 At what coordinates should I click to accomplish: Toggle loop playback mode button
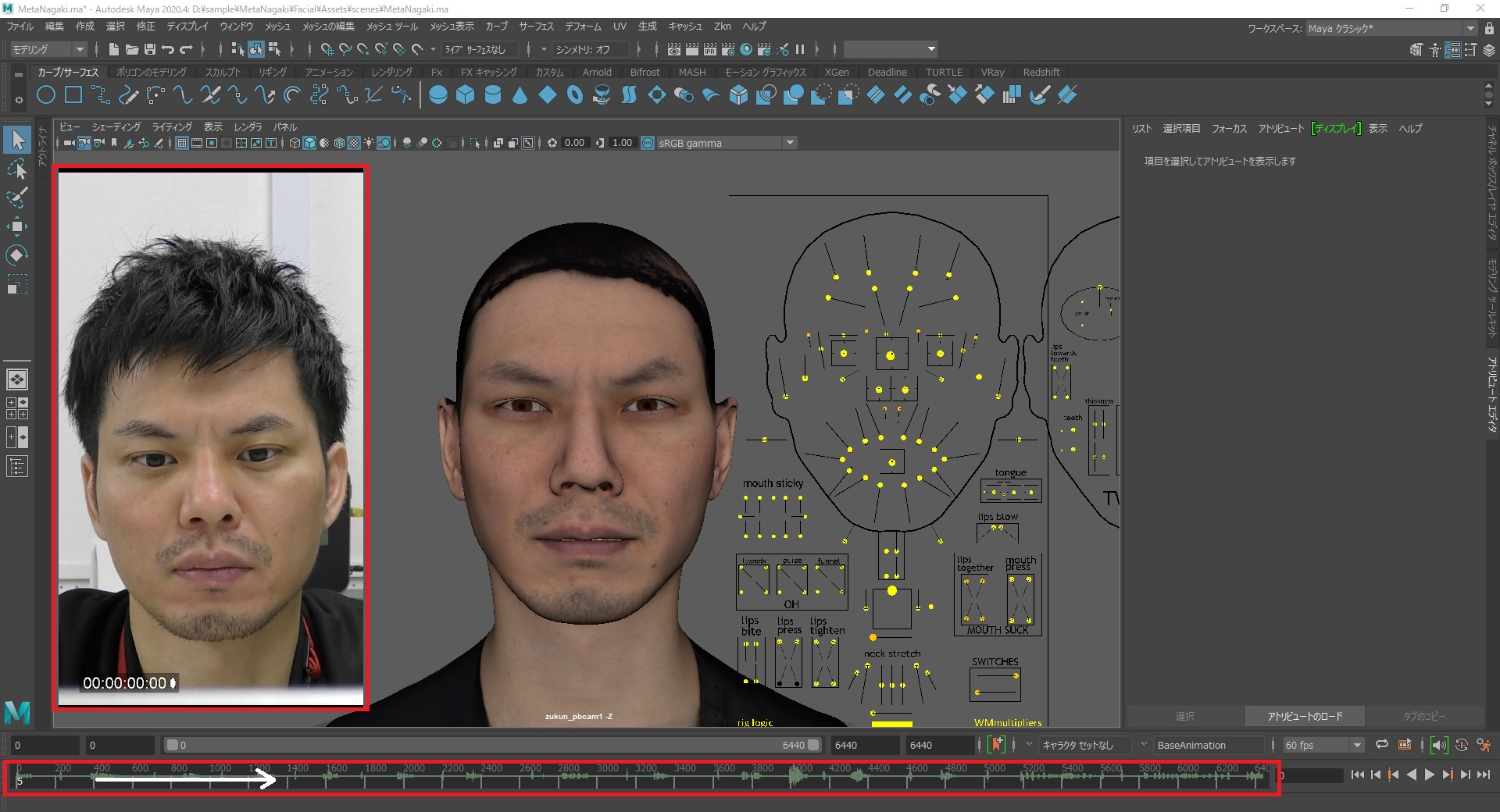[x=1381, y=745]
